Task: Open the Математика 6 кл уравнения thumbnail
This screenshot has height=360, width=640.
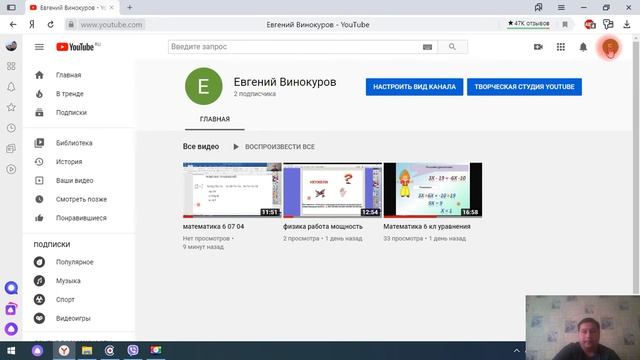Action: coord(433,190)
